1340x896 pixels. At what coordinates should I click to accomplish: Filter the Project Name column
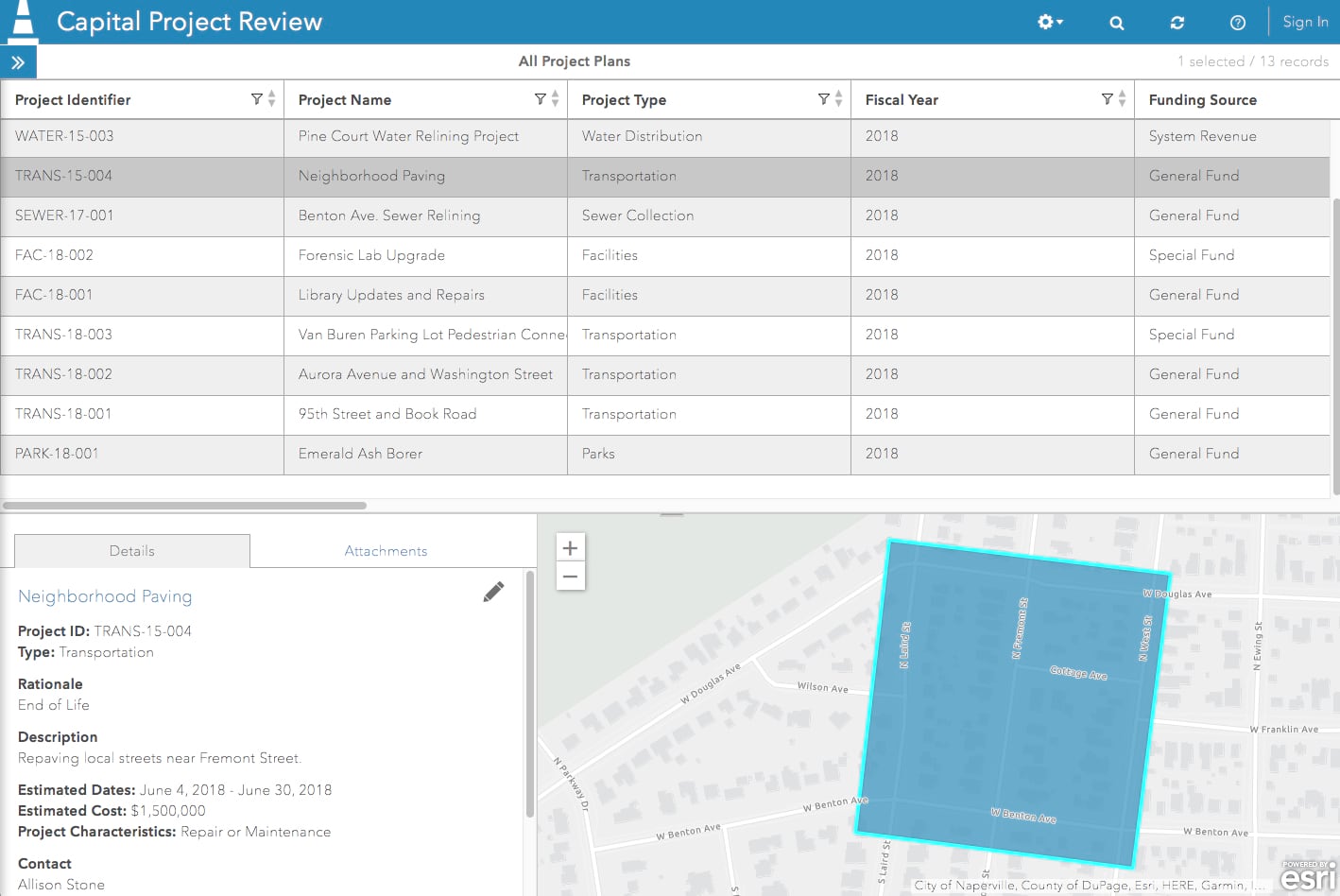click(x=540, y=99)
